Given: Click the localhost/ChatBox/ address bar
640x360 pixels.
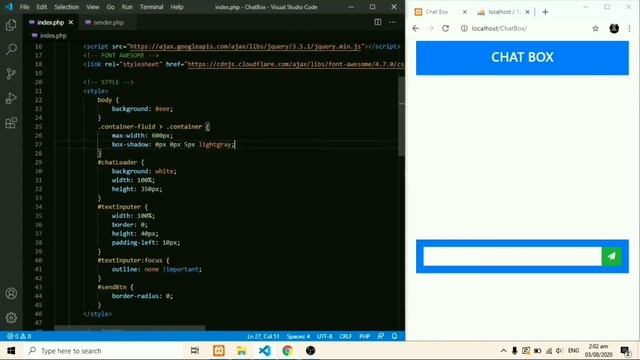Looking at the screenshot, I should (x=499, y=28).
